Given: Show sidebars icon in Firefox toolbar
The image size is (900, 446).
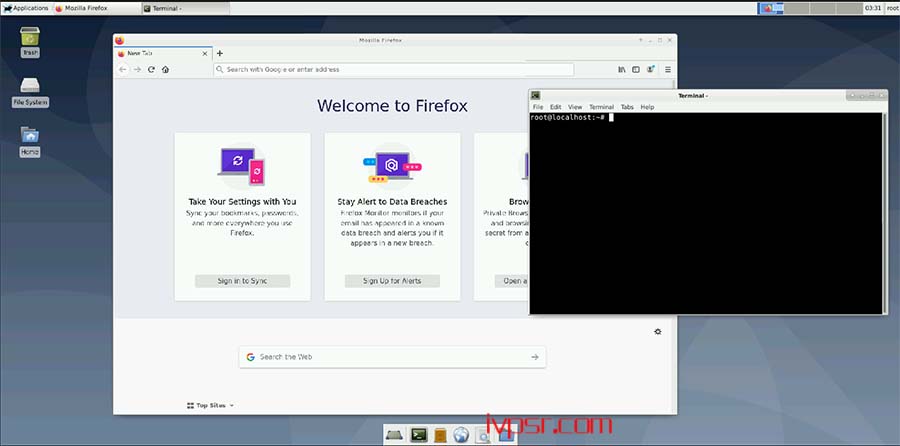Looking at the screenshot, I should [636, 69].
